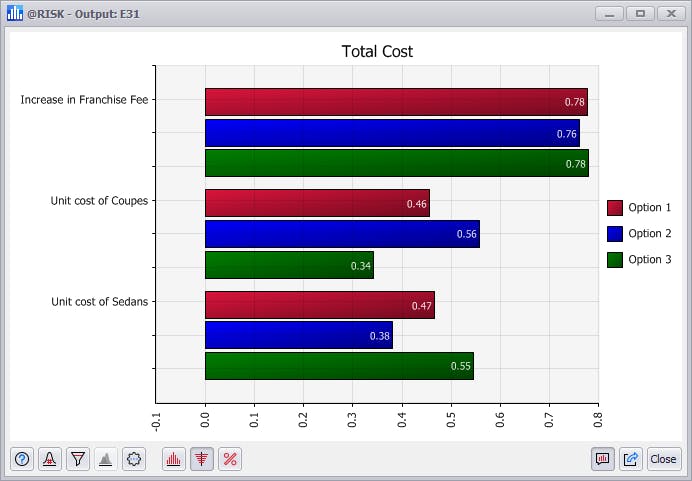The height and width of the screenshot is (481, 692).
Task: Select the Increase in Franchise Fee label
Action: coord(84,100)
